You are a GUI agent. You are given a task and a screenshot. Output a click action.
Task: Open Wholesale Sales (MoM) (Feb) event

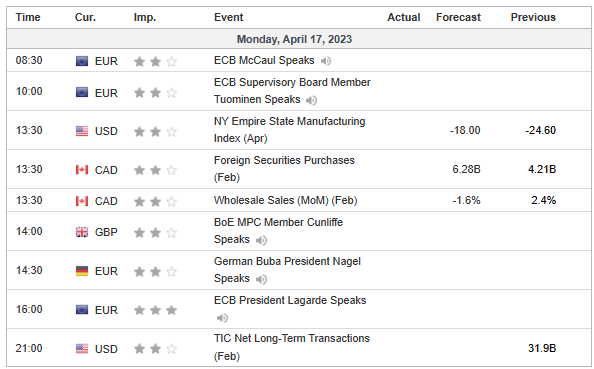pos(286,200)
